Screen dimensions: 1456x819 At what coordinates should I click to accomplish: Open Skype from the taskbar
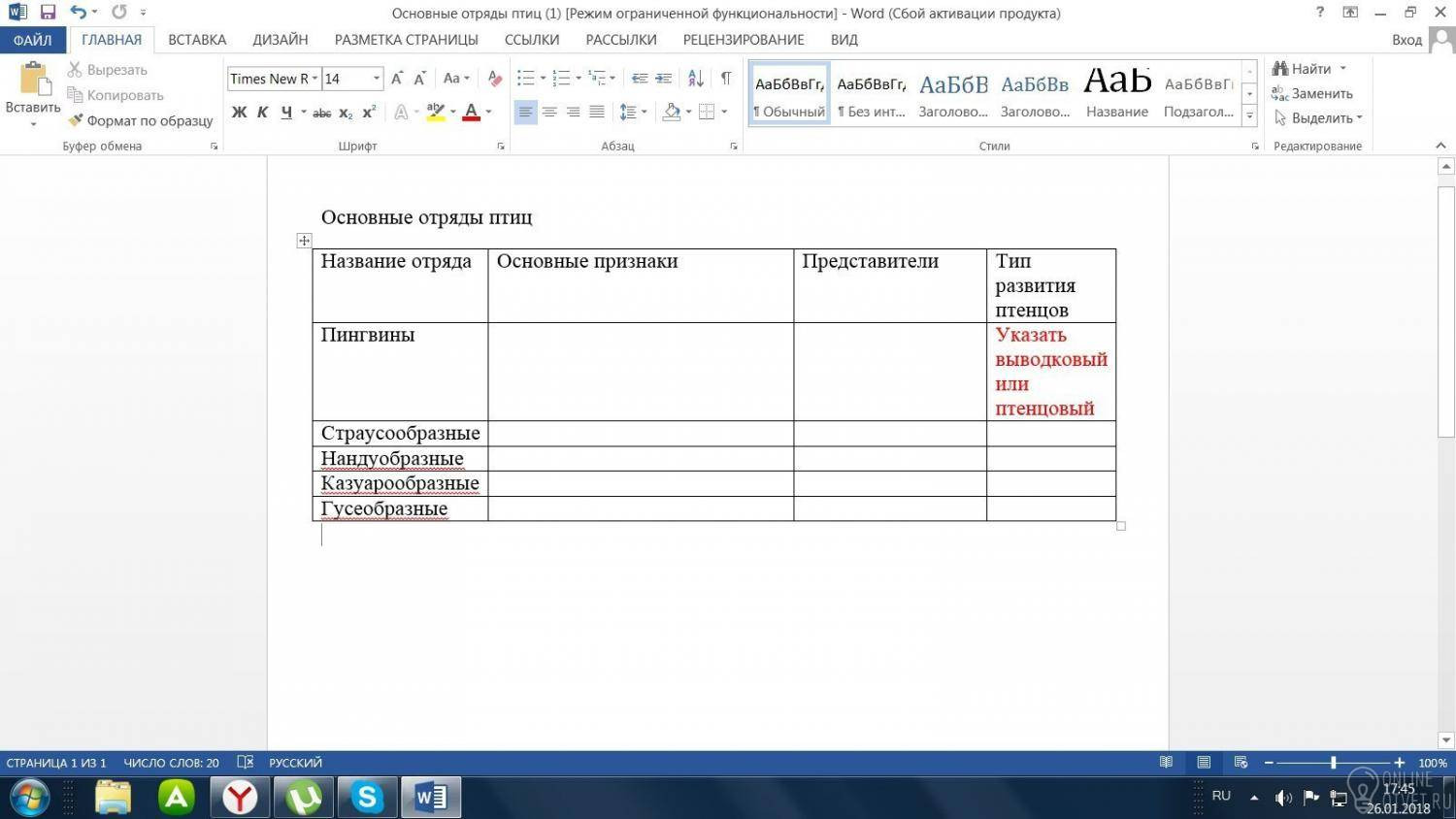(x=367, y=798)
